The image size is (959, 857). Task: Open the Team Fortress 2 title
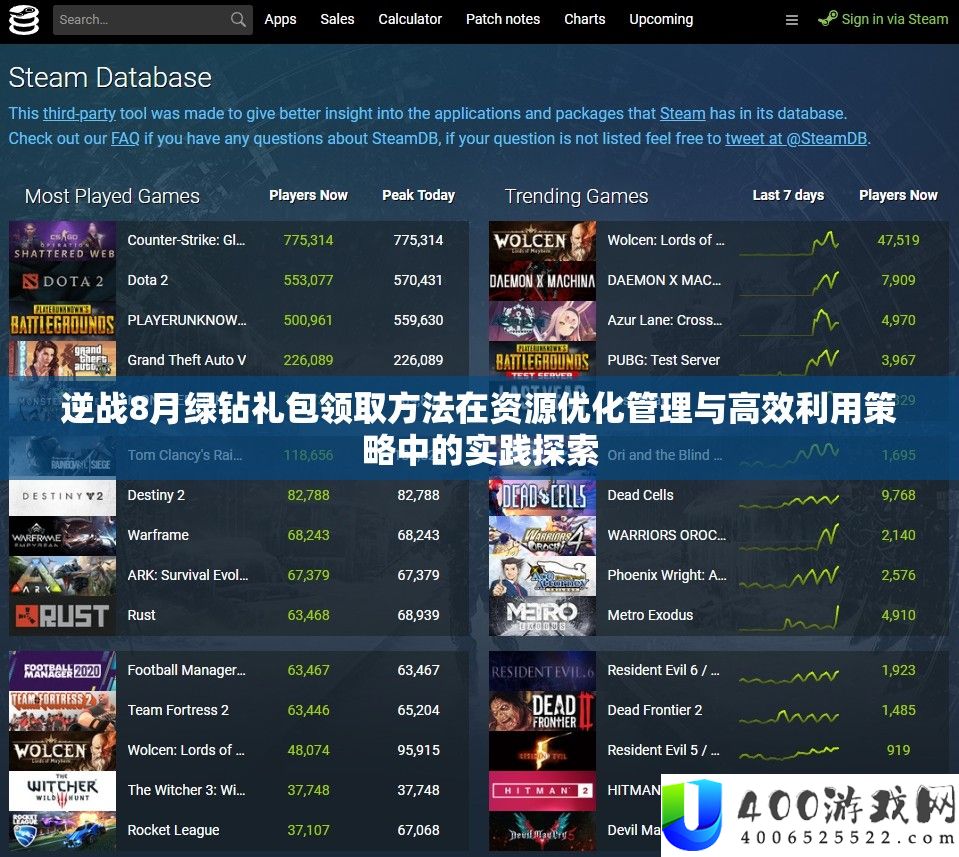(178, 710)
